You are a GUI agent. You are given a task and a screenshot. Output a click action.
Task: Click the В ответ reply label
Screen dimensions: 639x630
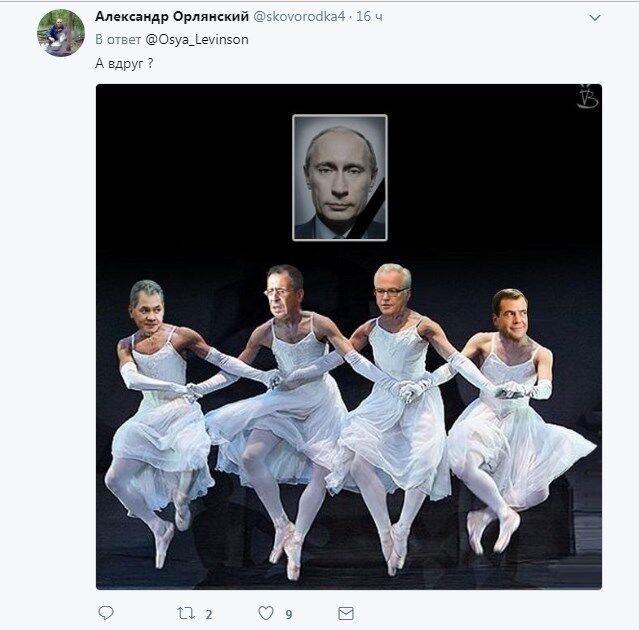tap(118, 40)
